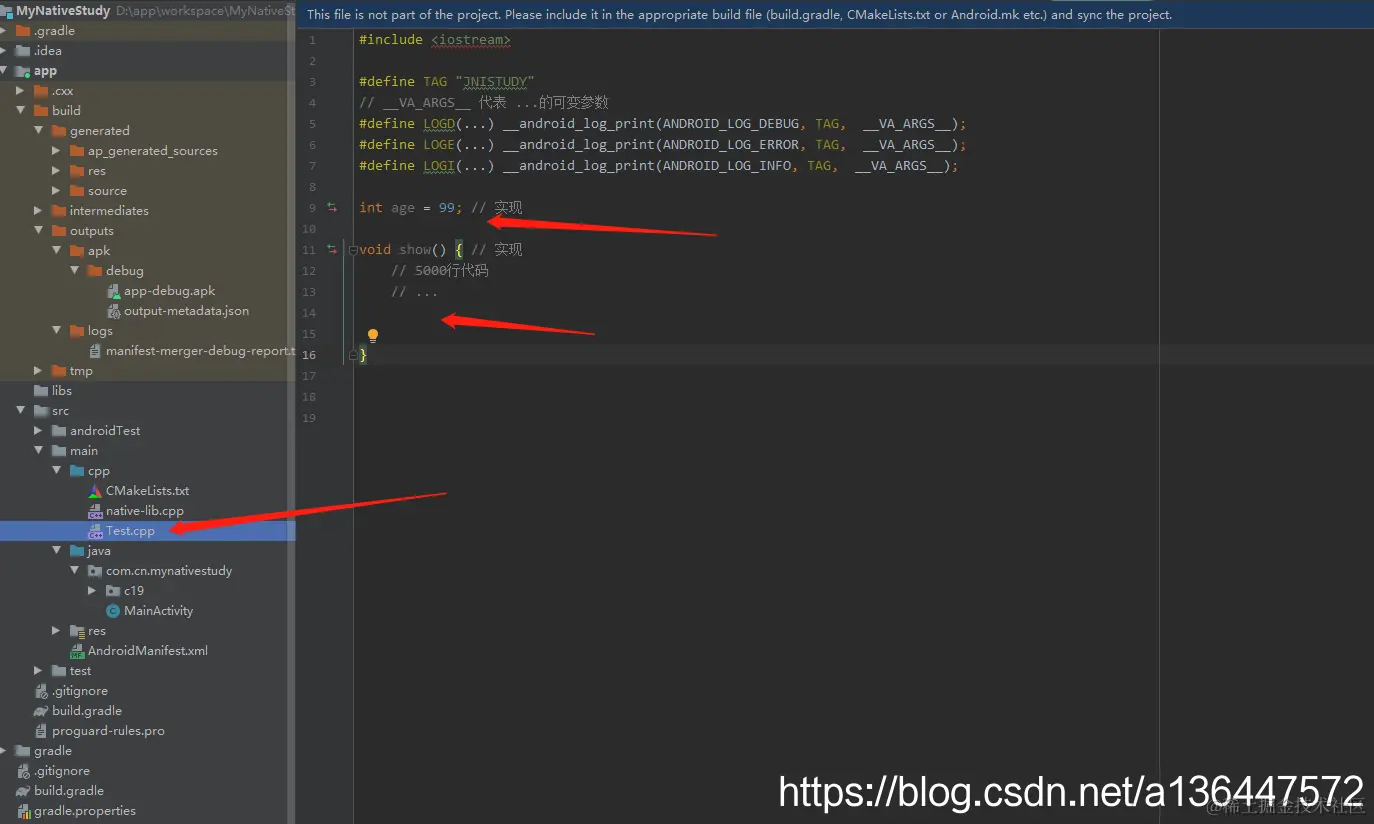Click the gutter navigation icon beside void show()

[332, 250]
